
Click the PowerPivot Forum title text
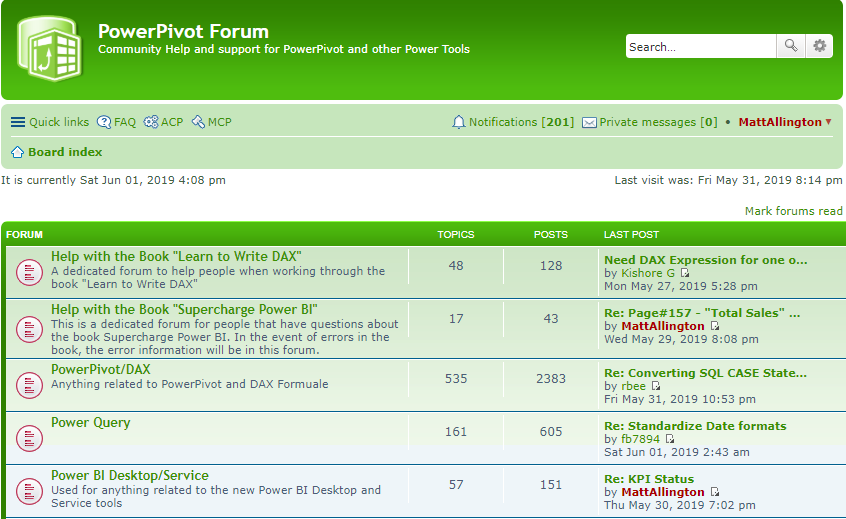coord(183,31)
